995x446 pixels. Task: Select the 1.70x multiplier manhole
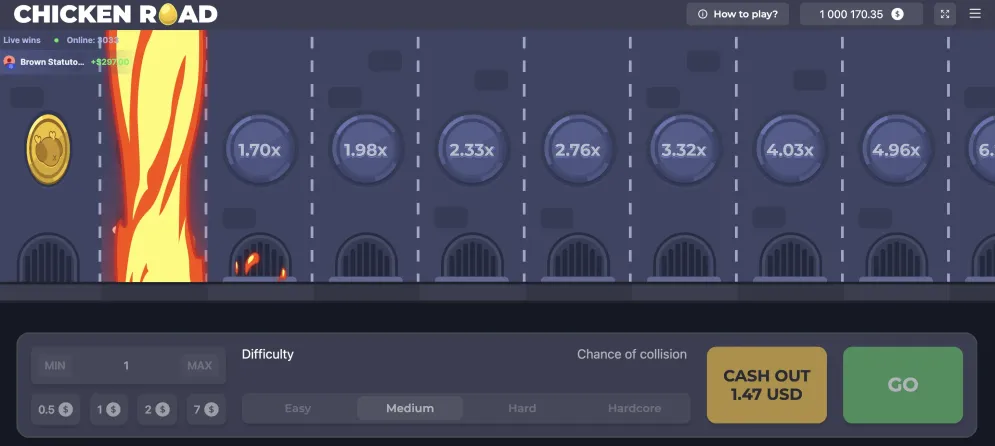[260, 150]
